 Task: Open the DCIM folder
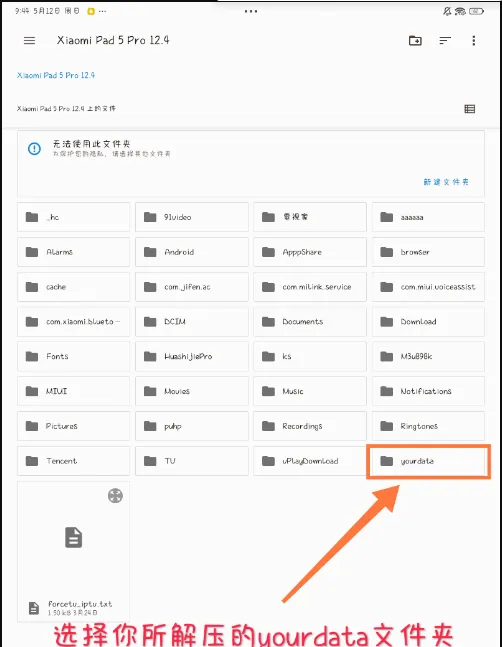192,321
